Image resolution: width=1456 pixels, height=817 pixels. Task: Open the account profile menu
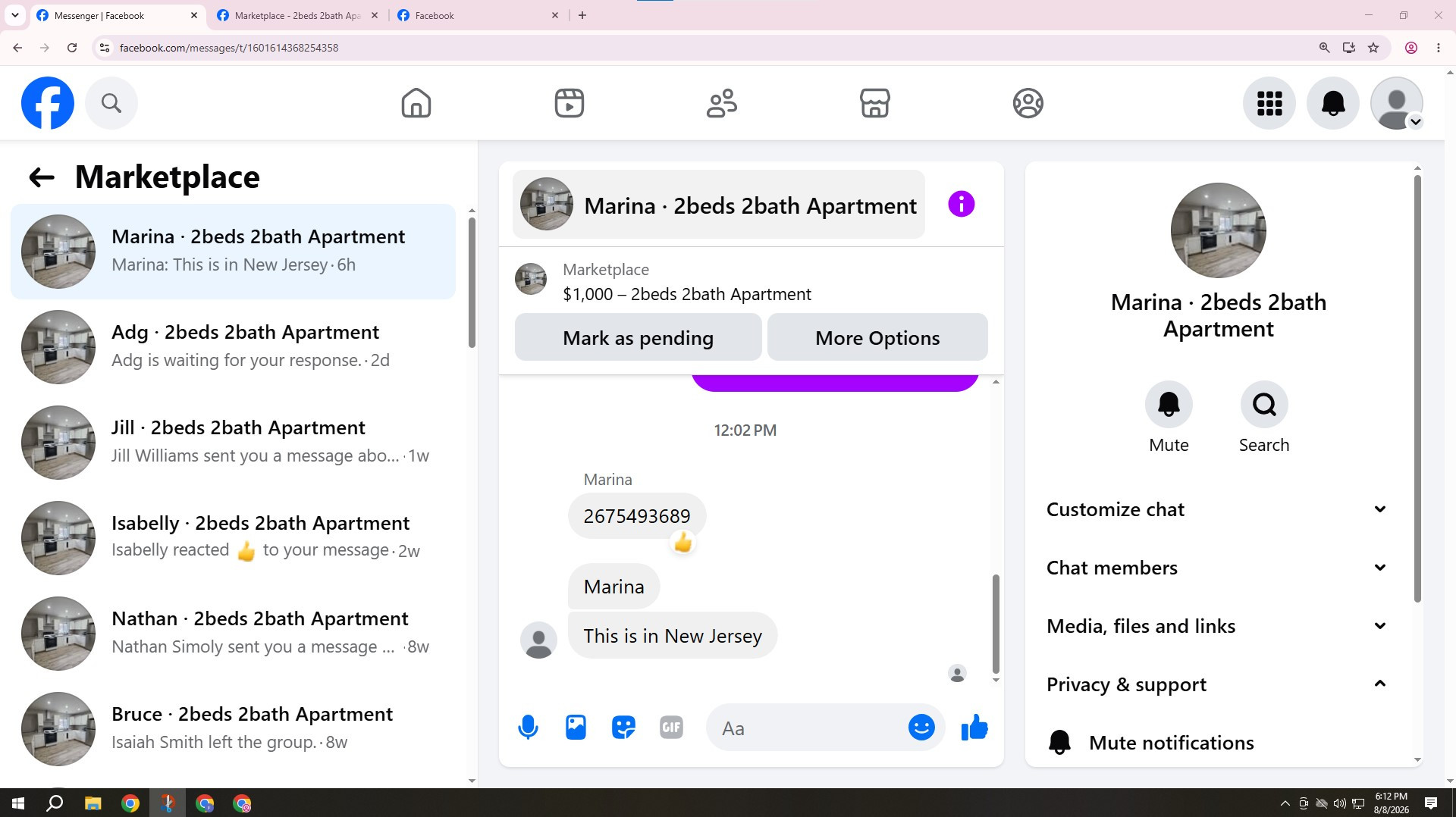click(1397, 103)
